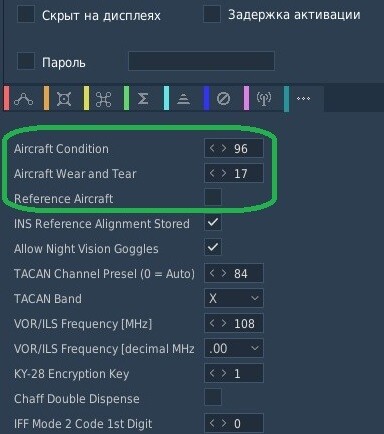Screen dimensions: 384x434
Task: Disable Allow Night Vision Goggles
Action: pyautogui.click(x=213, y=247)
